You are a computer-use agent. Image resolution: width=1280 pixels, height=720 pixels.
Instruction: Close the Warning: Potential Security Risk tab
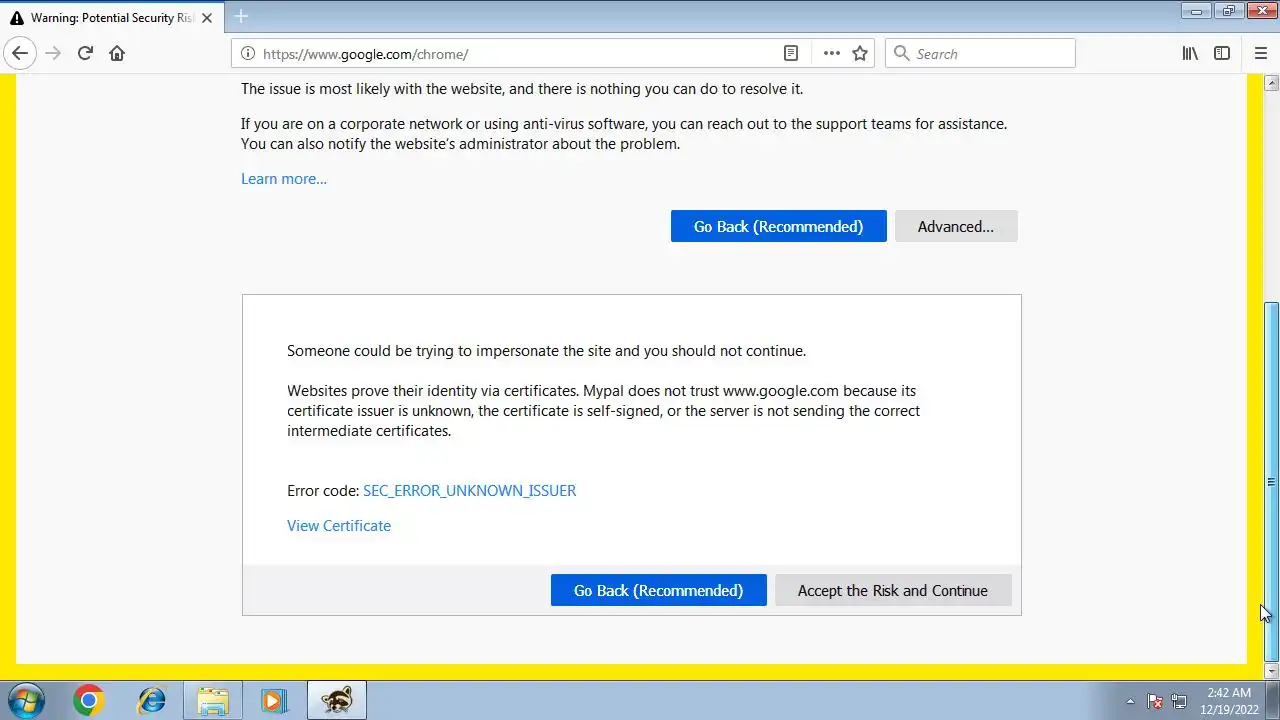(207, 18)
